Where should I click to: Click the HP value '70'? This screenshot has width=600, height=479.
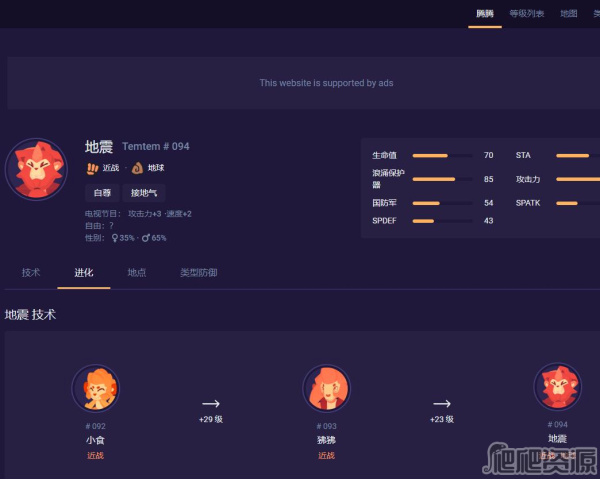[488, 155]
